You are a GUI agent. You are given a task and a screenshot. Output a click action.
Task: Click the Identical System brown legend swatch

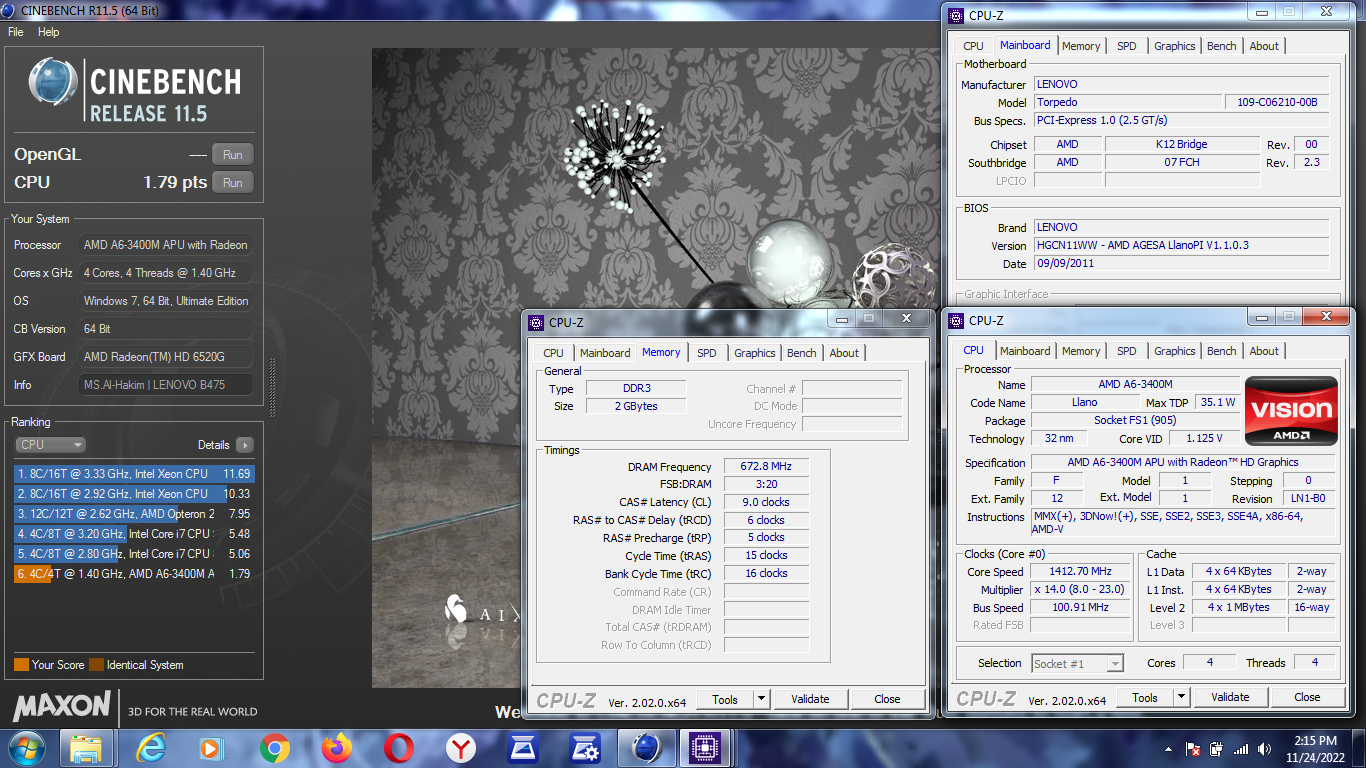[x=96, y=664]
